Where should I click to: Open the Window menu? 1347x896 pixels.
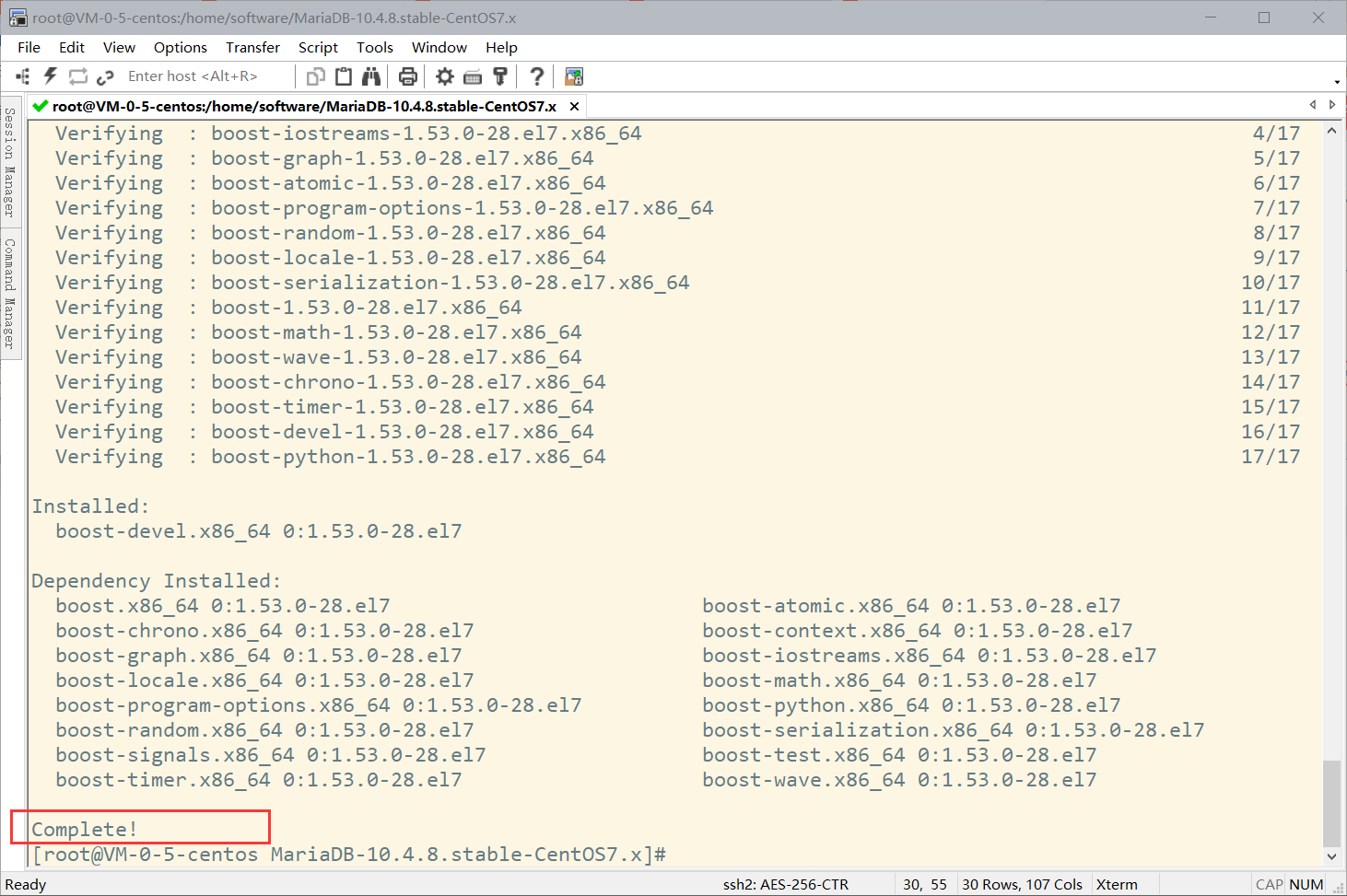[x=439, y=47]
